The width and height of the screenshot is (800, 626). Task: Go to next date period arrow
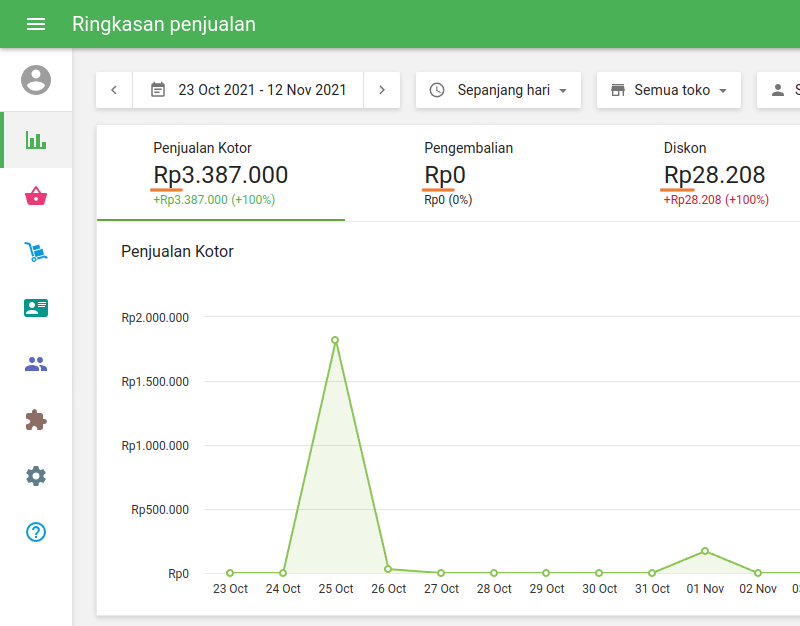pos(382,90)
